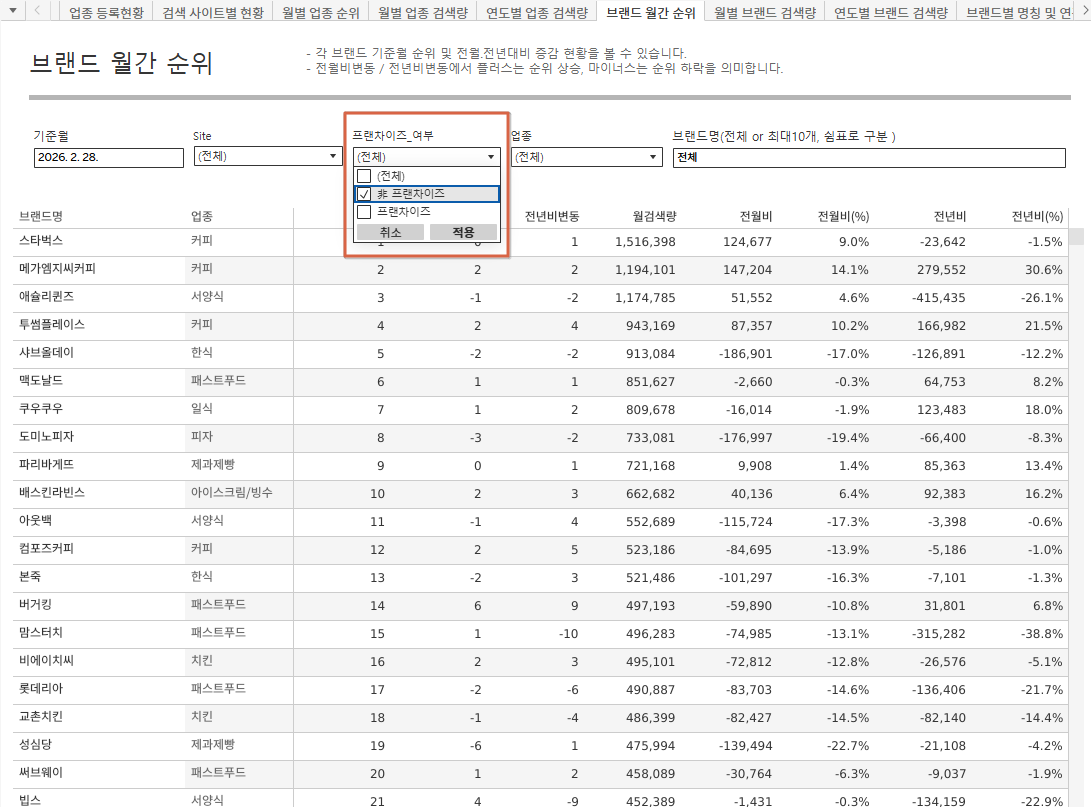Focus the 브랜드명 text input box
1091x807 pixels.
click(868, 157)
